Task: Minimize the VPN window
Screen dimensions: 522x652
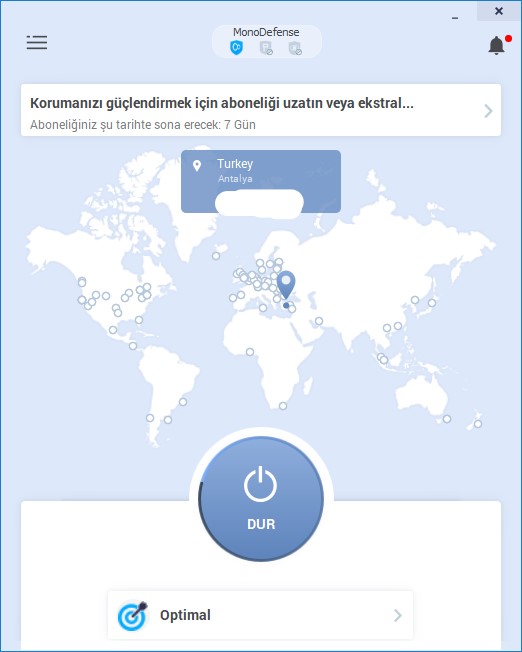Action: pos(455,18)
